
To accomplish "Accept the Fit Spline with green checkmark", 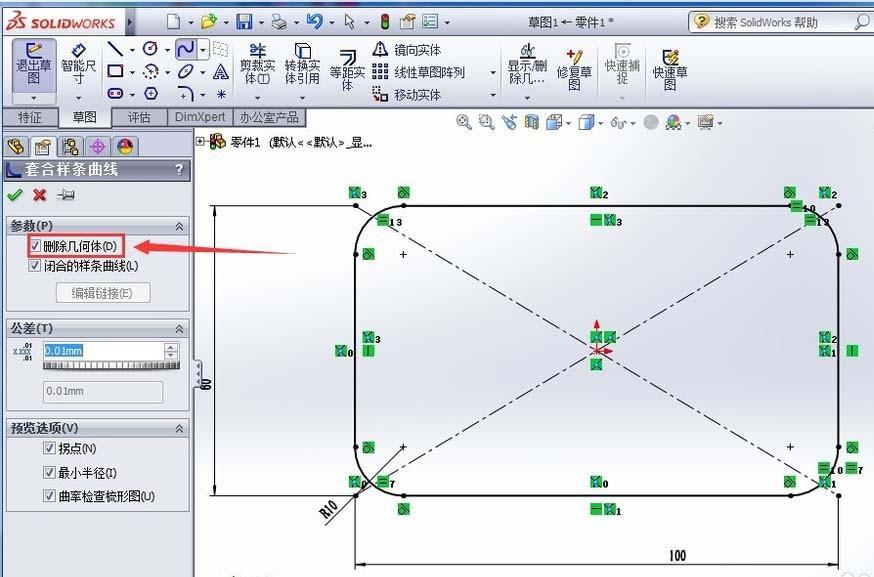I will pyautogui.click(x=13, y=195).
